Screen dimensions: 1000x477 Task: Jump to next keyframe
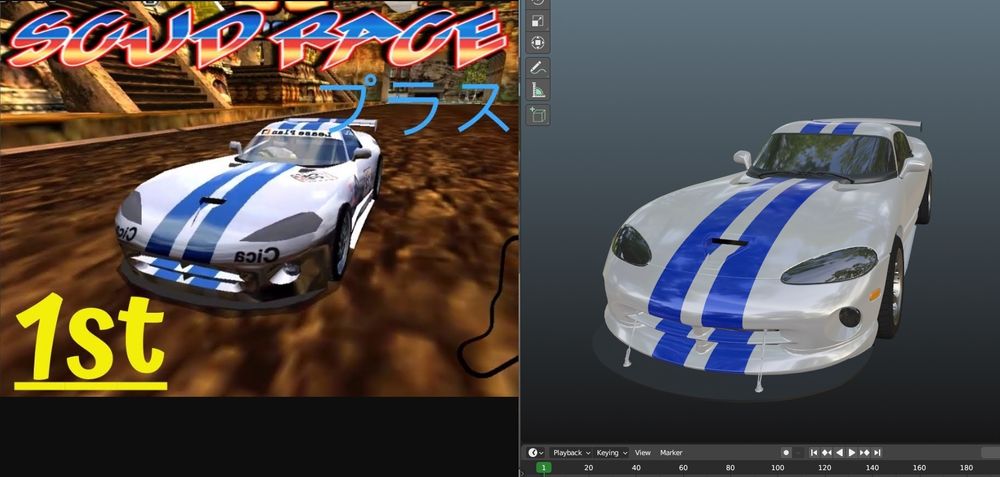864,453
